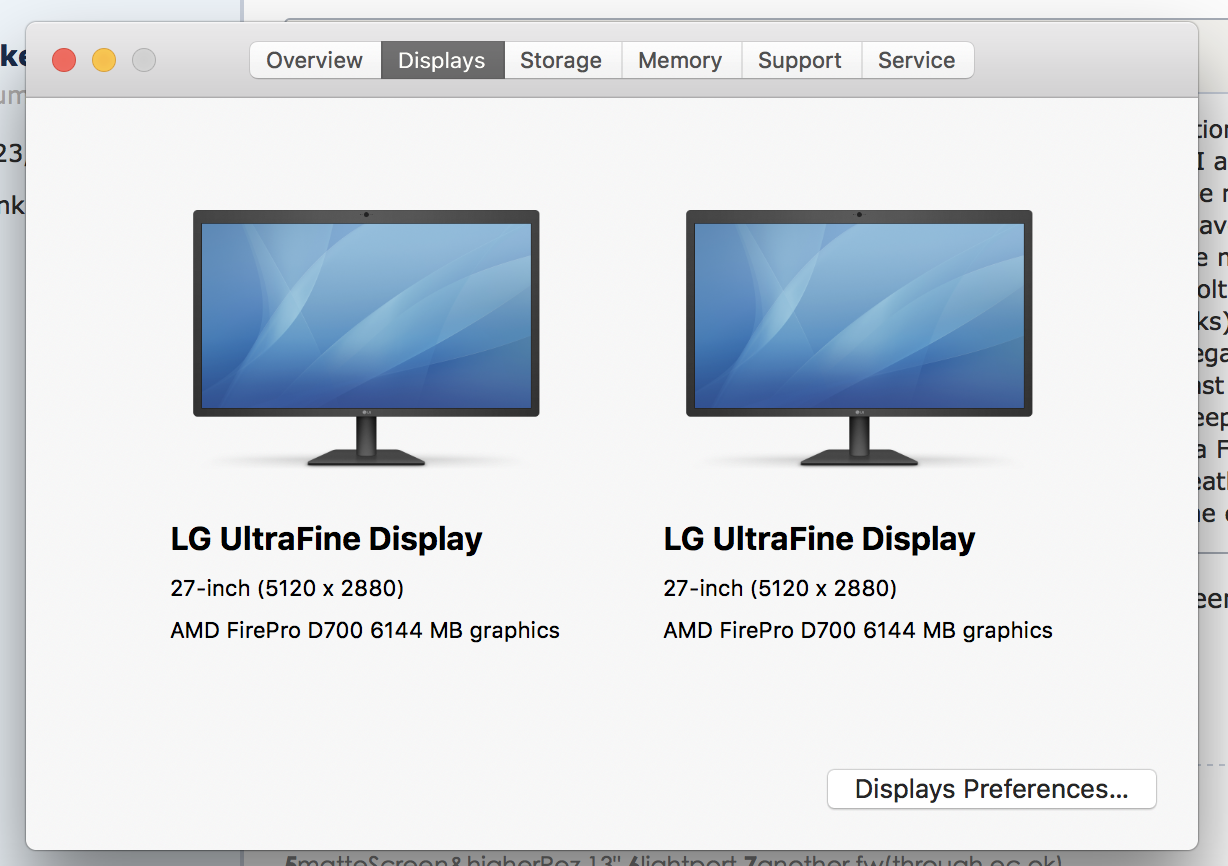Open Displays Preferences
1228x866 pixels.
(992, 789)
